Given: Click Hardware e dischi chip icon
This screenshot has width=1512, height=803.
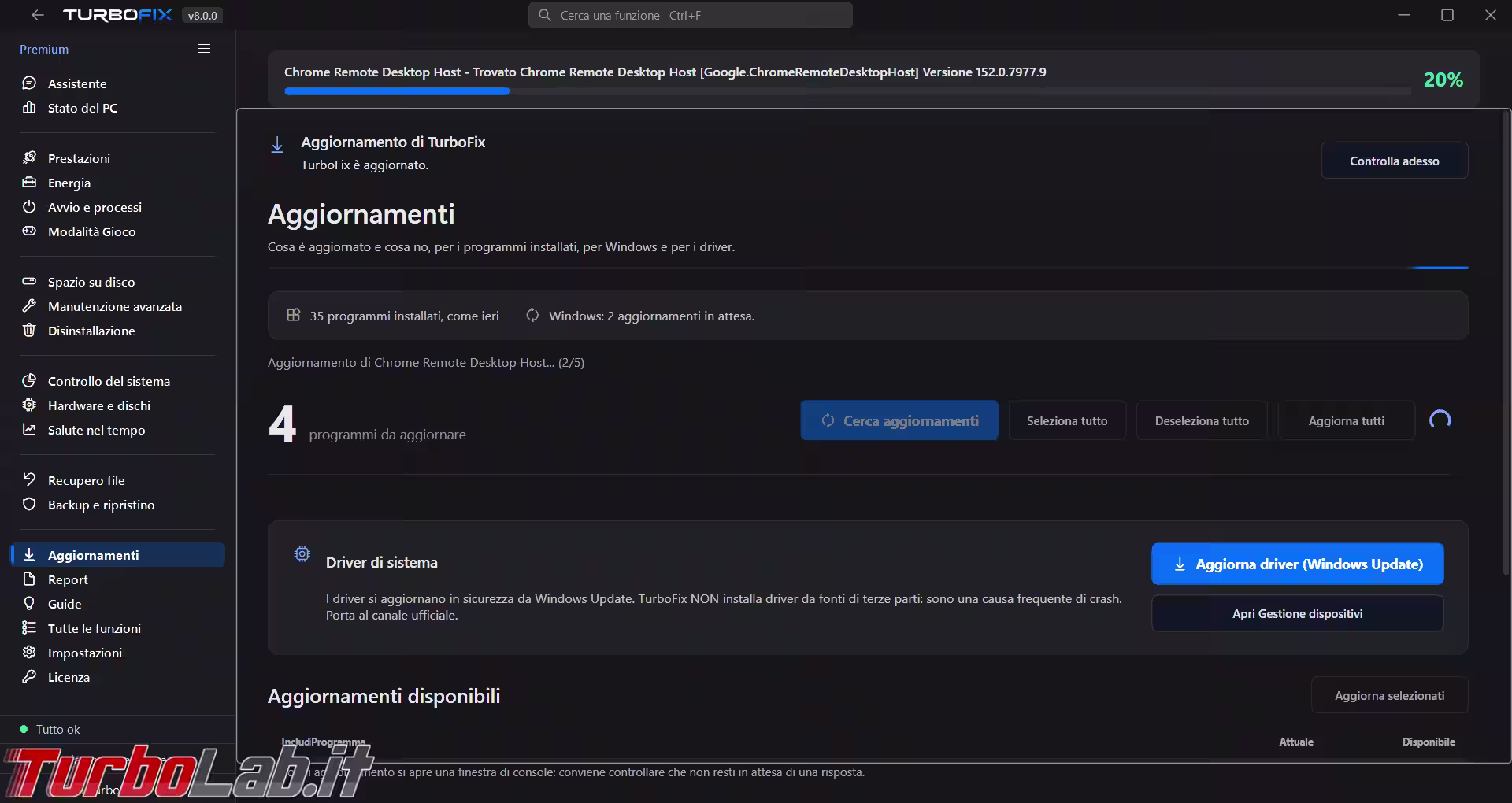Looking at the screenshot, I should [x=29, y=405].
